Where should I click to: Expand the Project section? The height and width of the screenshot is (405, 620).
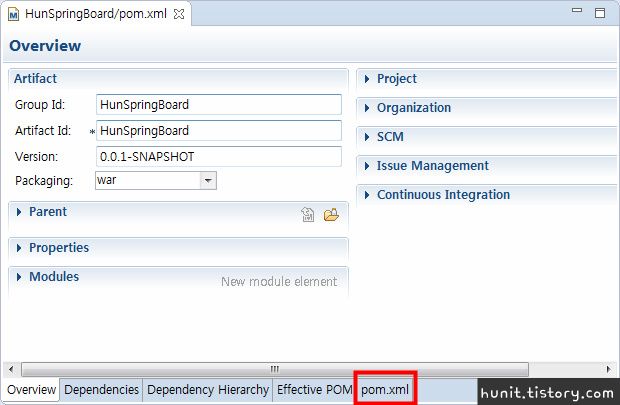tap(367, 79)
